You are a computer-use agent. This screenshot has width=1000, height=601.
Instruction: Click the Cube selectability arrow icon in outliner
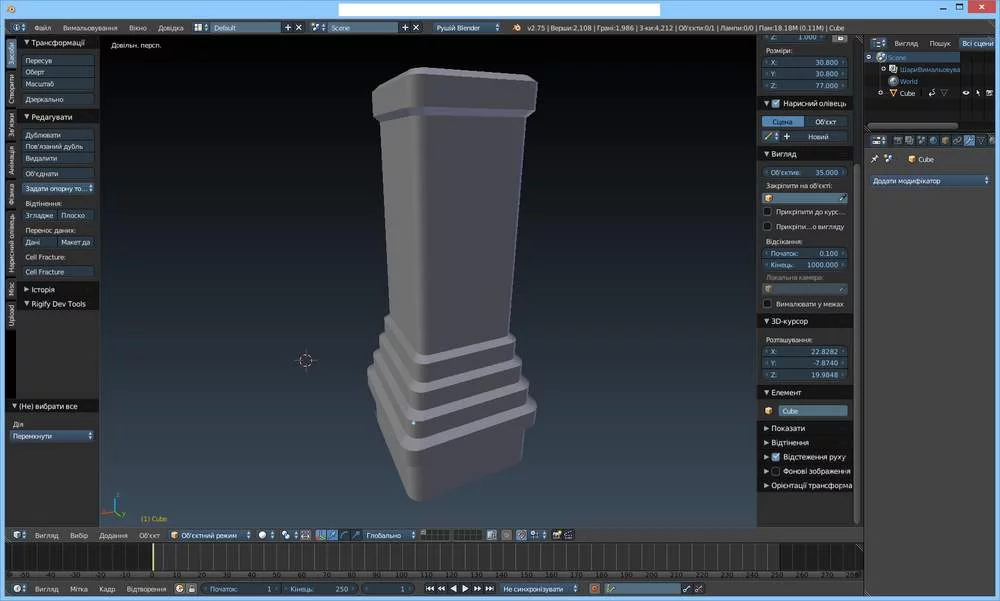(x=979, y=93)
